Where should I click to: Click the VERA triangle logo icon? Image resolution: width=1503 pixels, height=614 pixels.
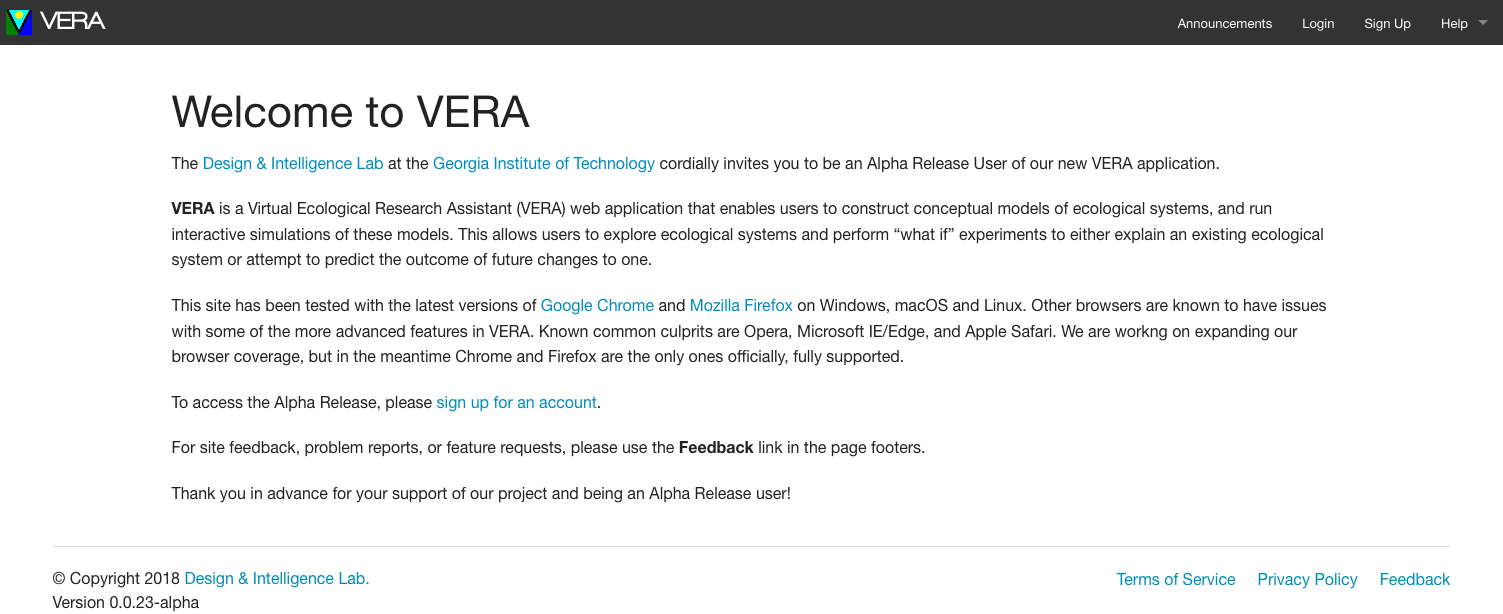(19, 22)
